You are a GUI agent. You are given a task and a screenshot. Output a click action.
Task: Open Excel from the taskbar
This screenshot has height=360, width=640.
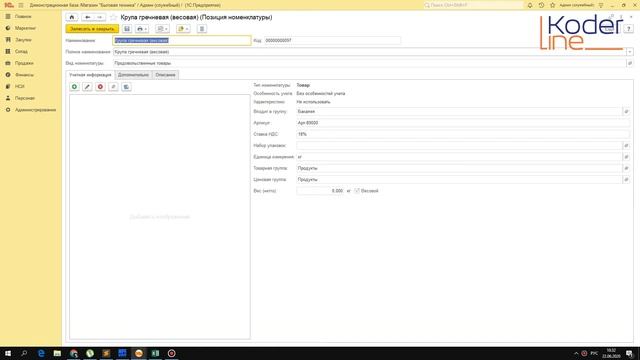156,353
